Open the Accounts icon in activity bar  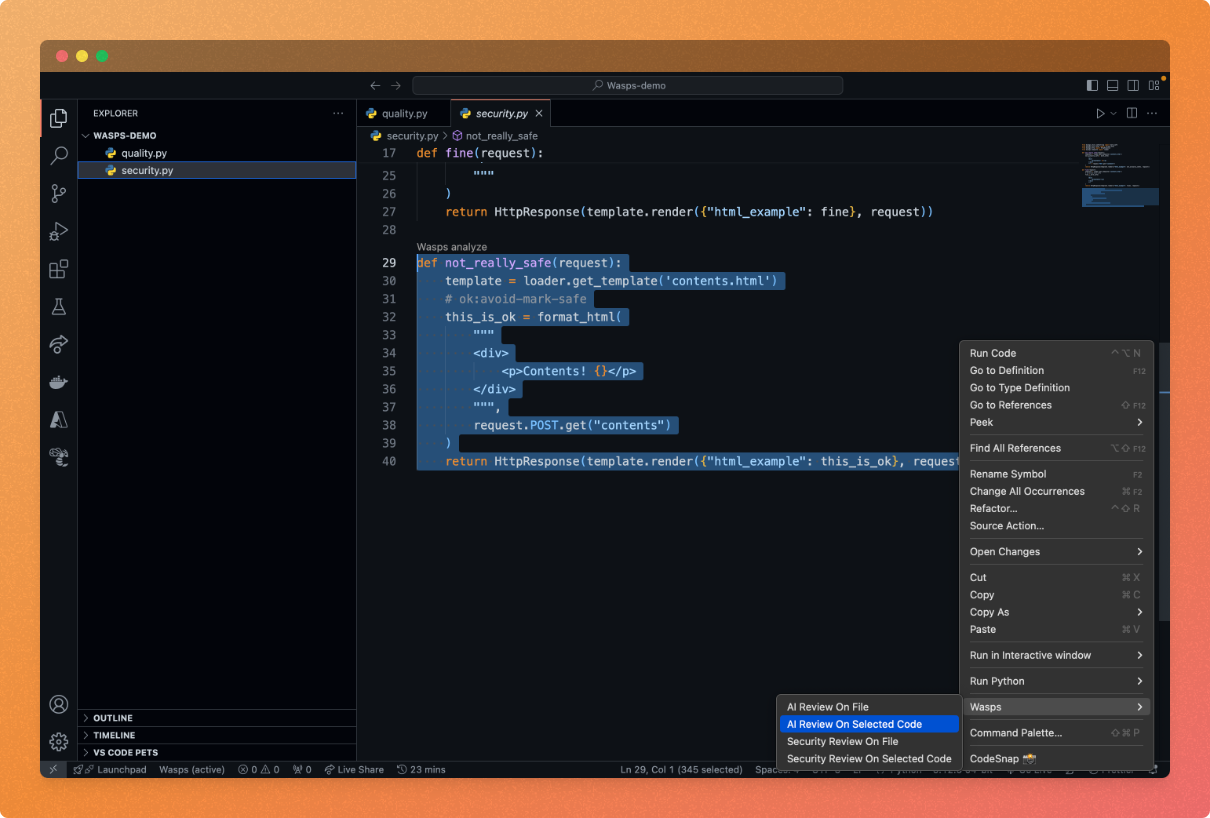59,704
